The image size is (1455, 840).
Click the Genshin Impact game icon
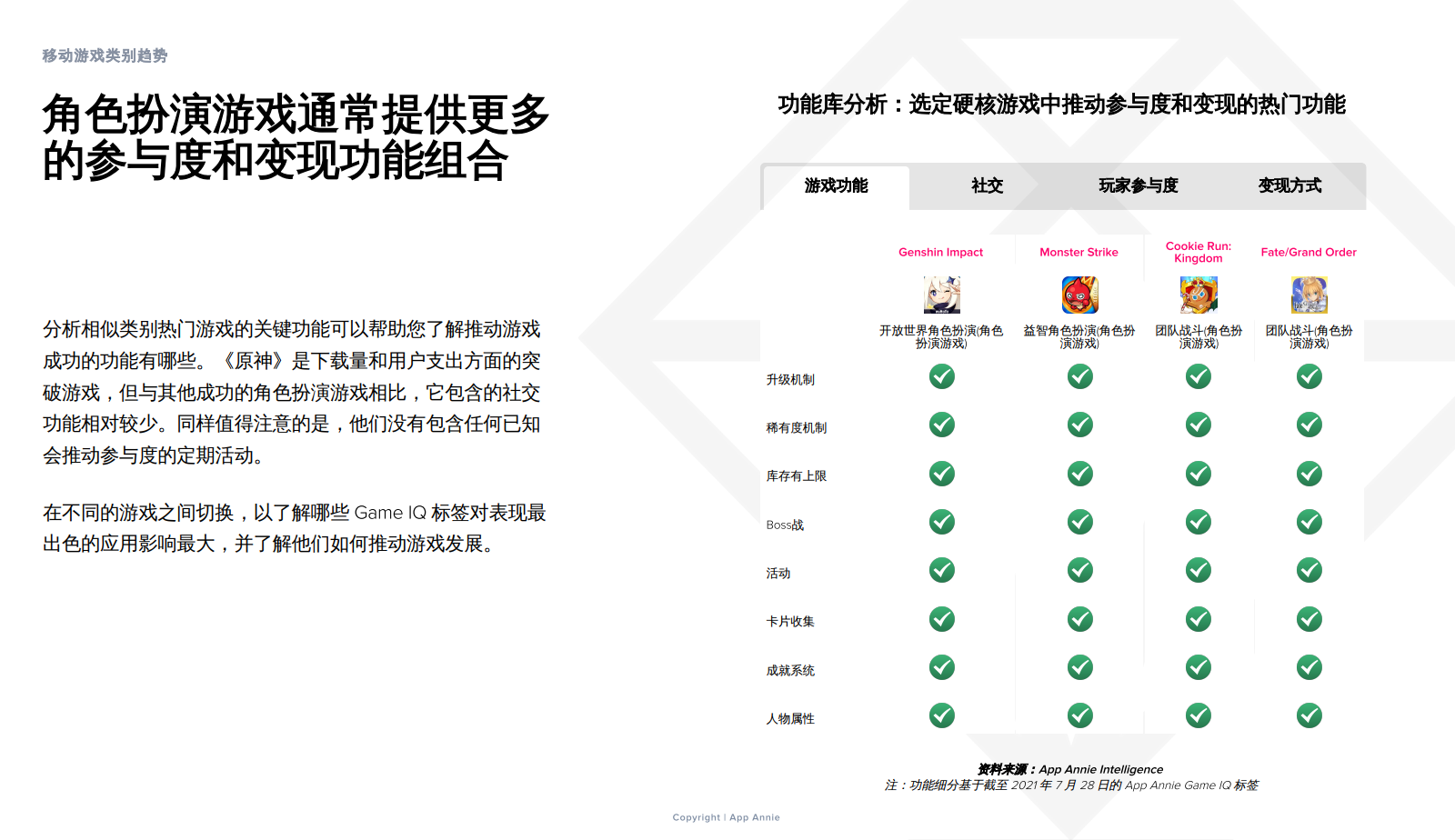(x=941, y=295)
